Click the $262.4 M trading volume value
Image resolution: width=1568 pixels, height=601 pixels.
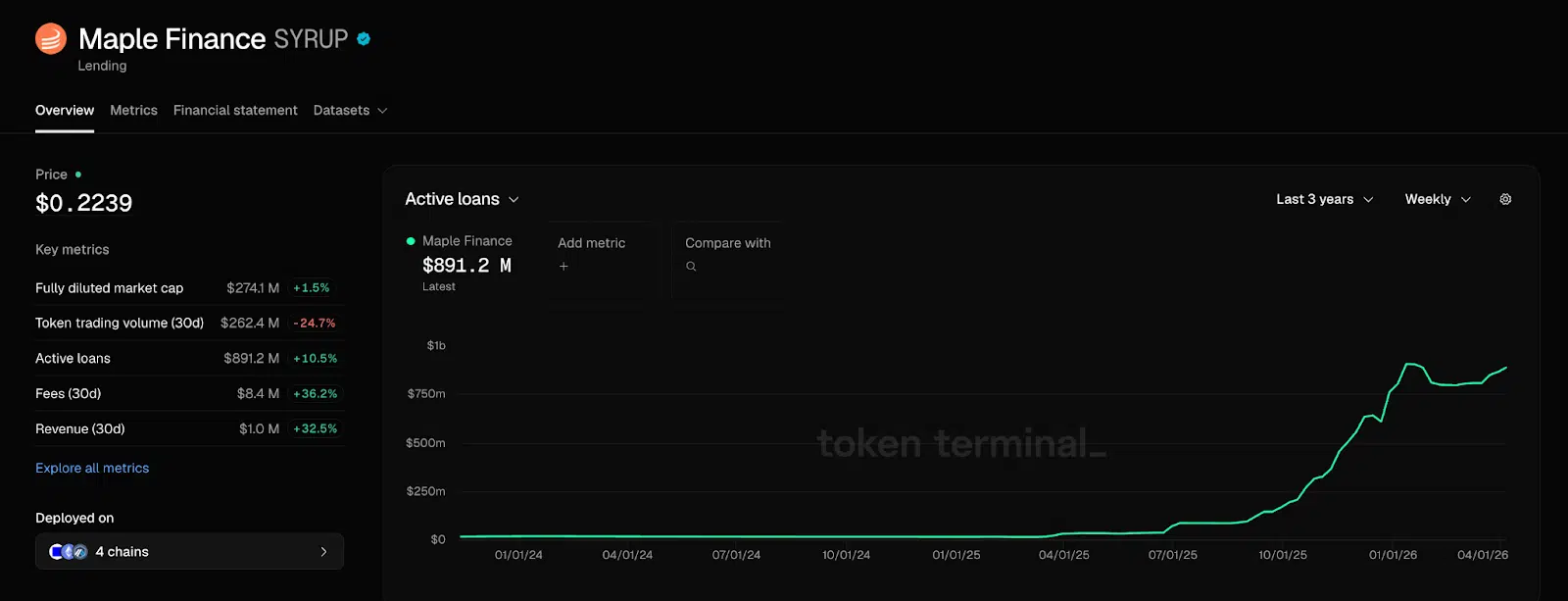250,324
